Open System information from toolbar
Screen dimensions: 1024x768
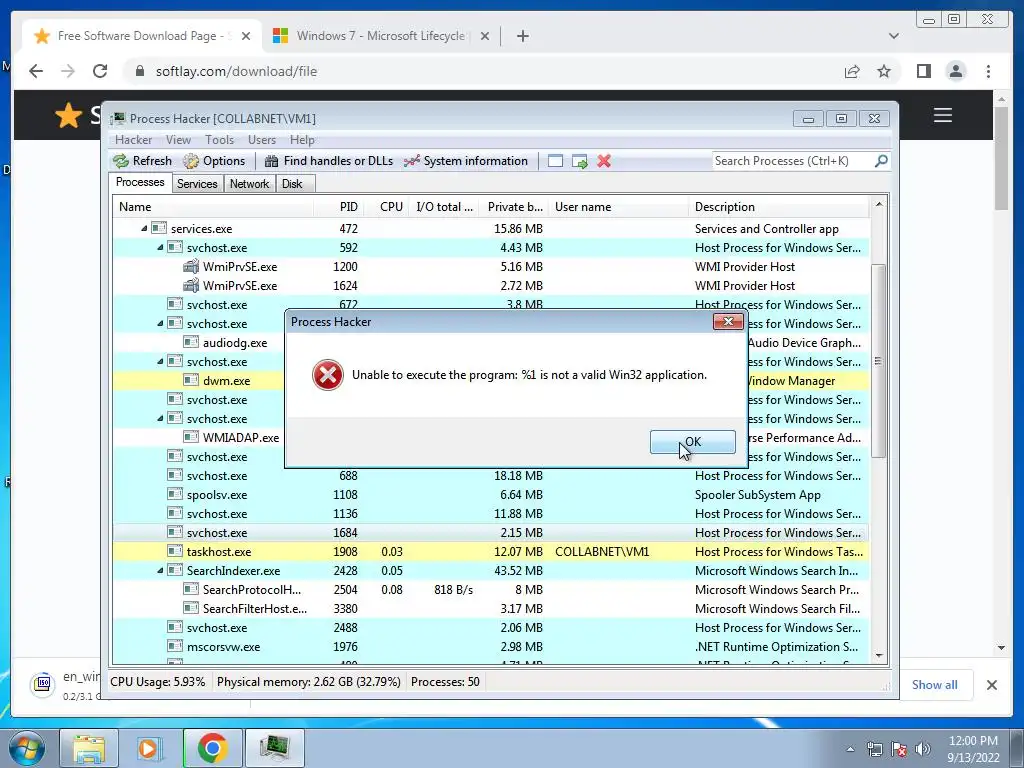click(x=466, y=161)
